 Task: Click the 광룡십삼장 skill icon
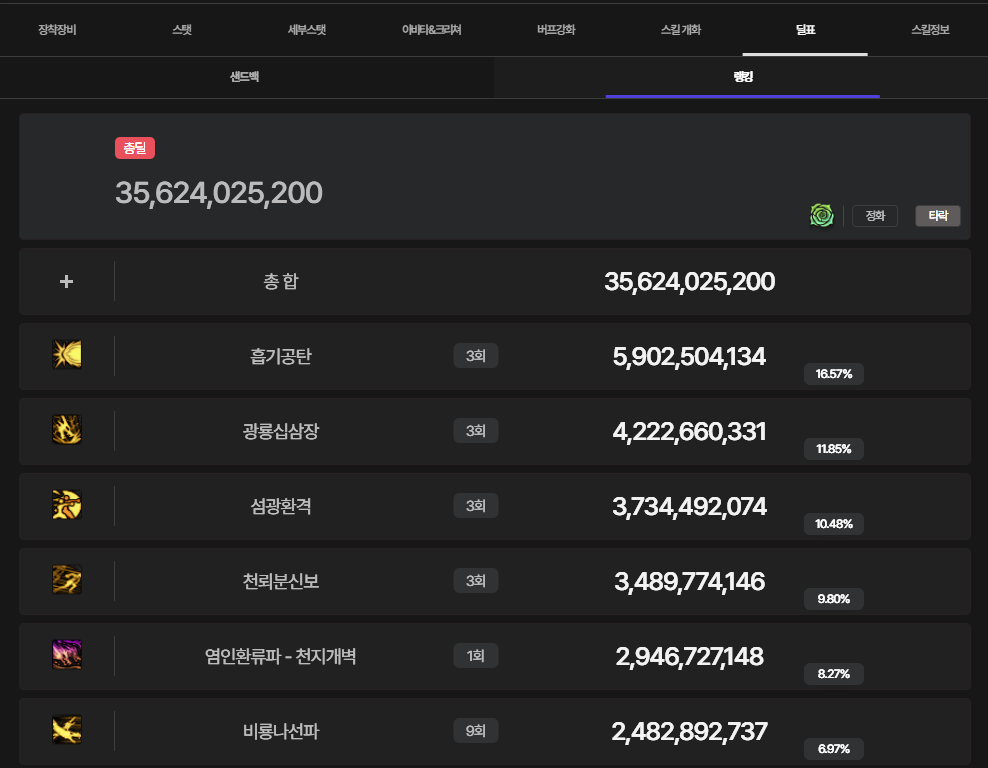67,430
